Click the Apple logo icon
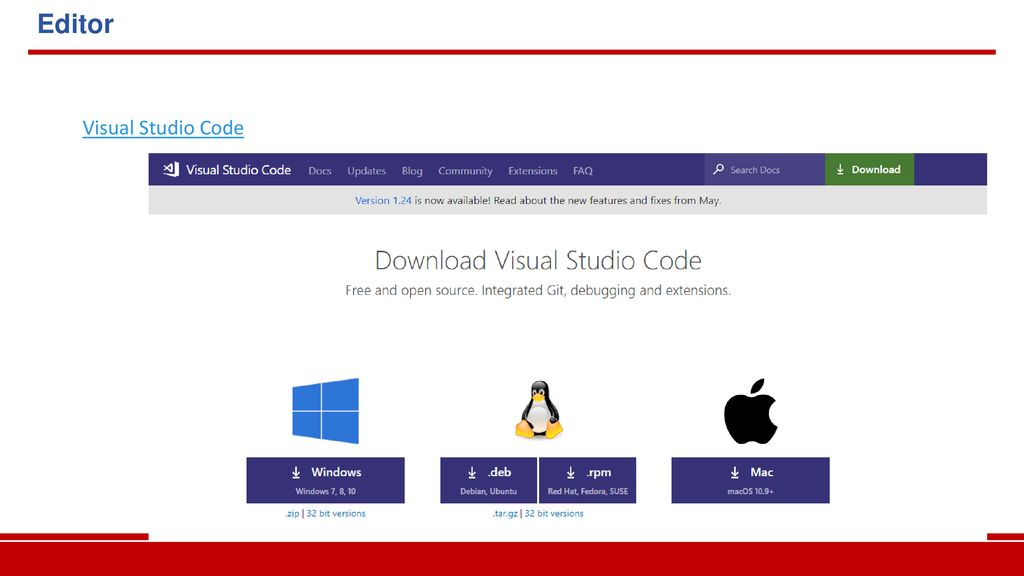The width and height of the screenshot is (1024, 576). click(750, 411)
